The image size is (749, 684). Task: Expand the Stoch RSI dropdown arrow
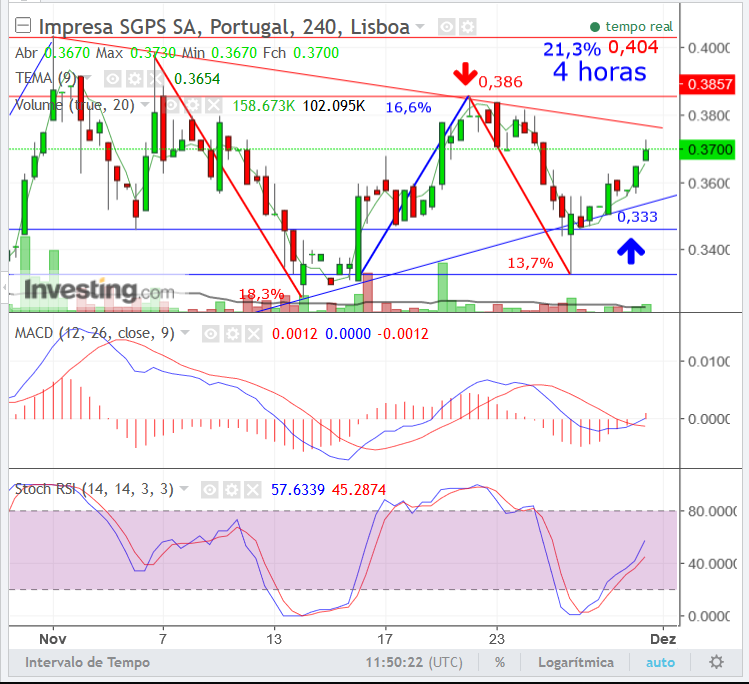[x=184, y=488]
